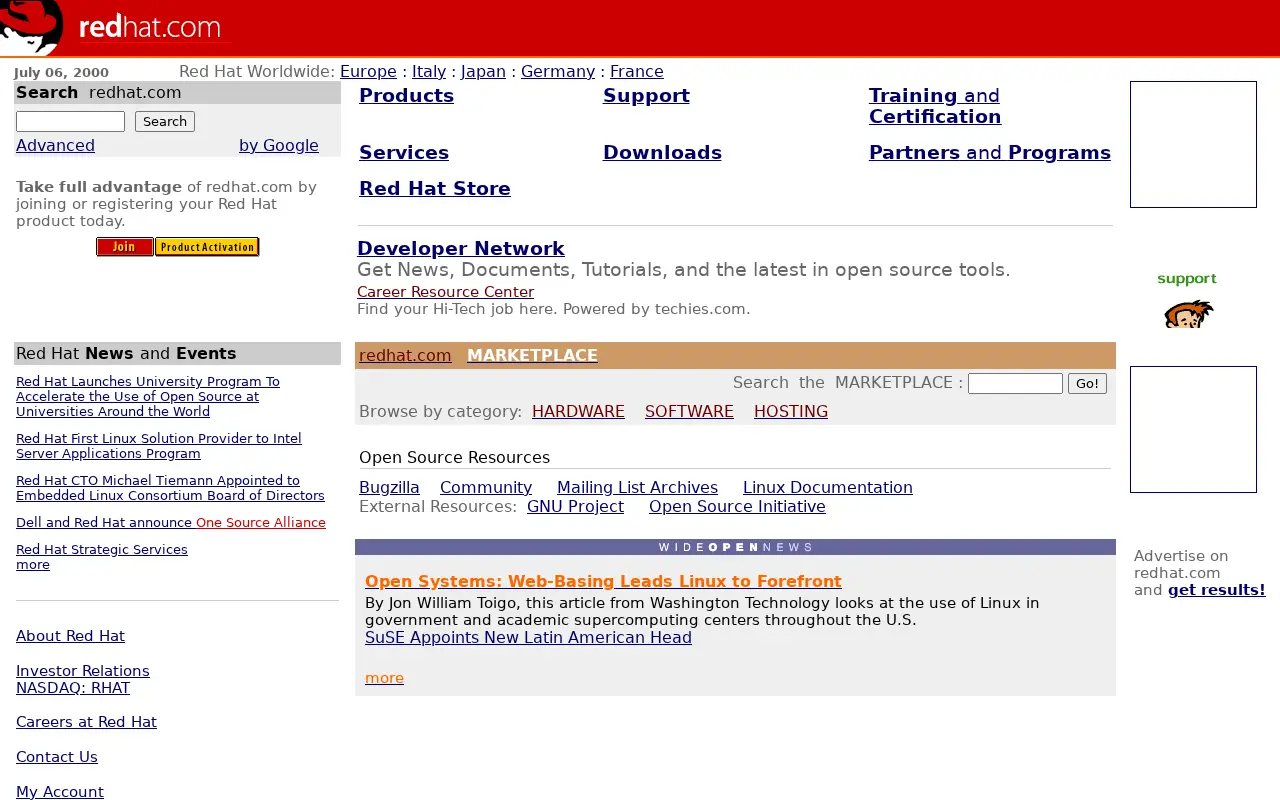Focus the redhat.com search text box
Image resolution: width=1280 pixels, height=800 pixels.
[x=70, y=121]
